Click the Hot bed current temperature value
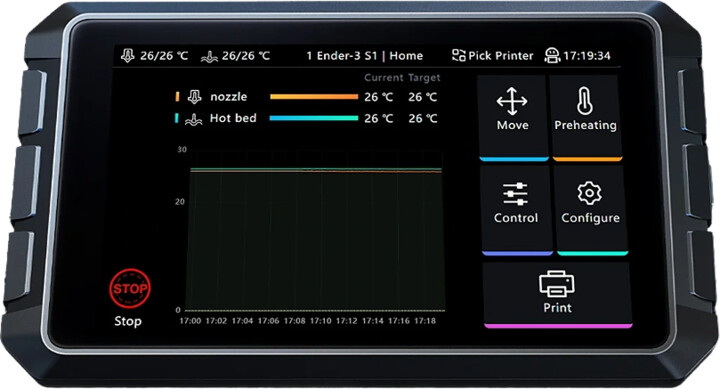This screenshot has width=720, height=389. [378, 118]
